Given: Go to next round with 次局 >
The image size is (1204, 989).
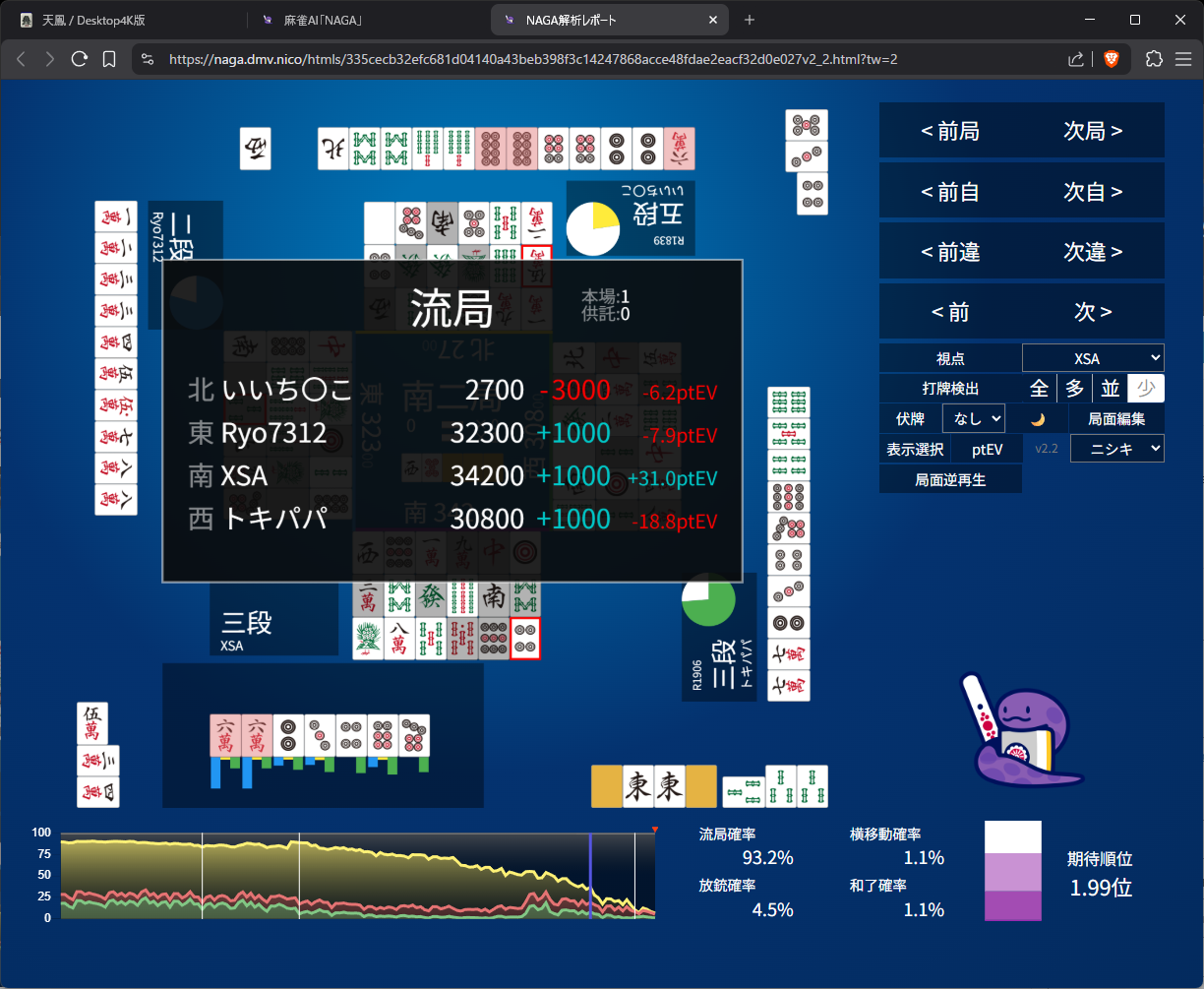Looking at the screenshot, I should [x=1093, y=131].
